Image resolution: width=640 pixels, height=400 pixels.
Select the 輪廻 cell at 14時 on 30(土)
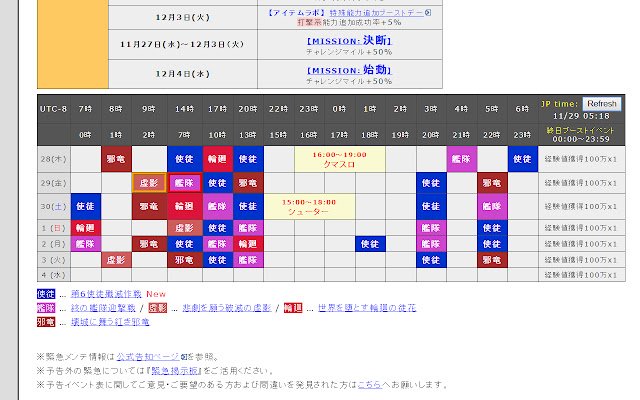pos(184,207)
